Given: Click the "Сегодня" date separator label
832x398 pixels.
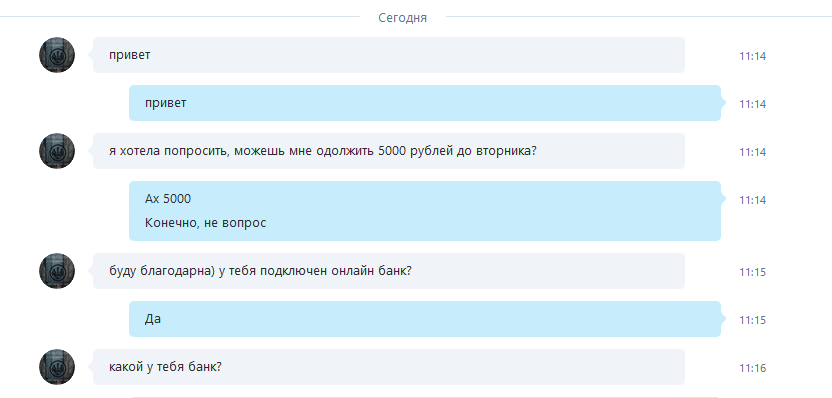Looking at the screenshot, I should [402, 18].
